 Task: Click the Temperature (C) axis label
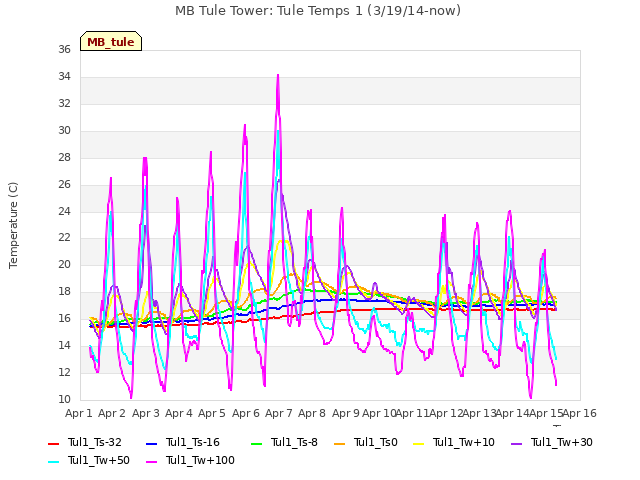point(13,225)
